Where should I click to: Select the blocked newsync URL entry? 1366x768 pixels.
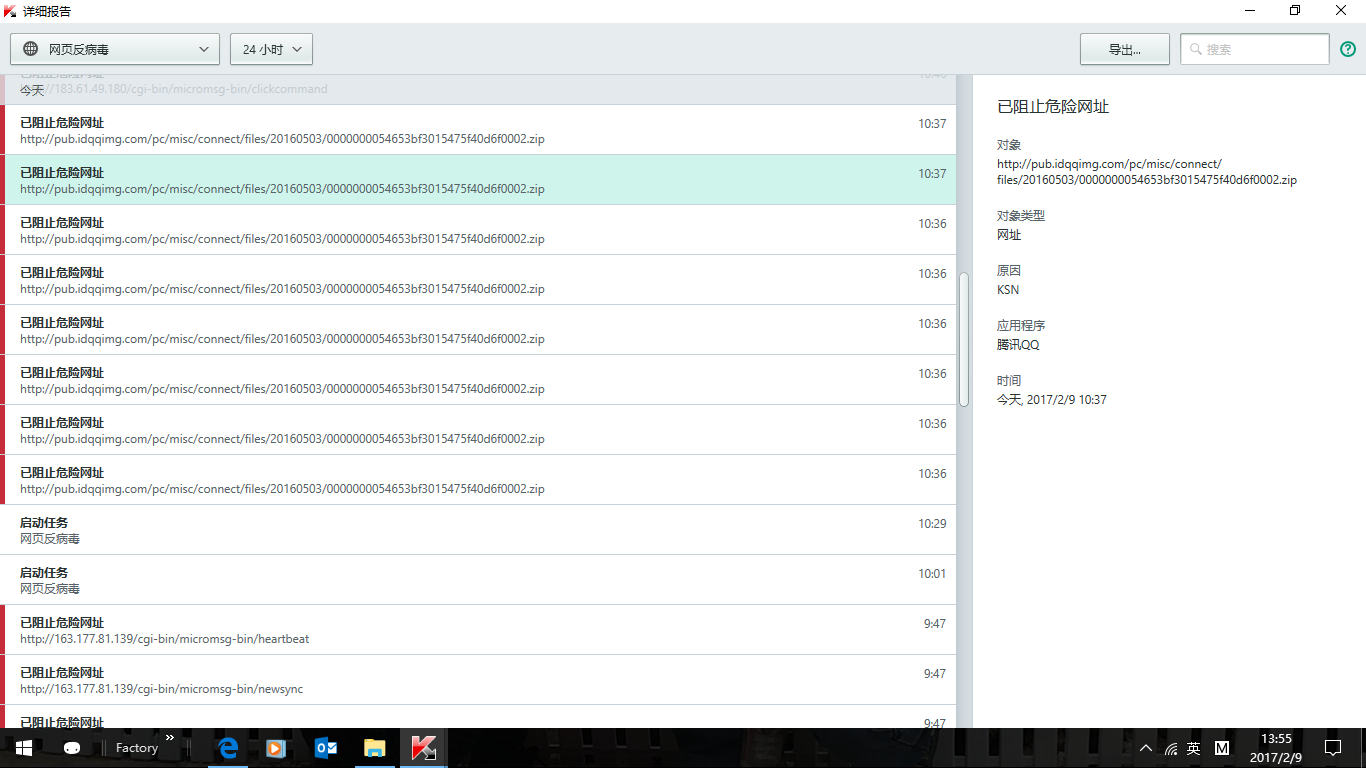click(480, 680)
